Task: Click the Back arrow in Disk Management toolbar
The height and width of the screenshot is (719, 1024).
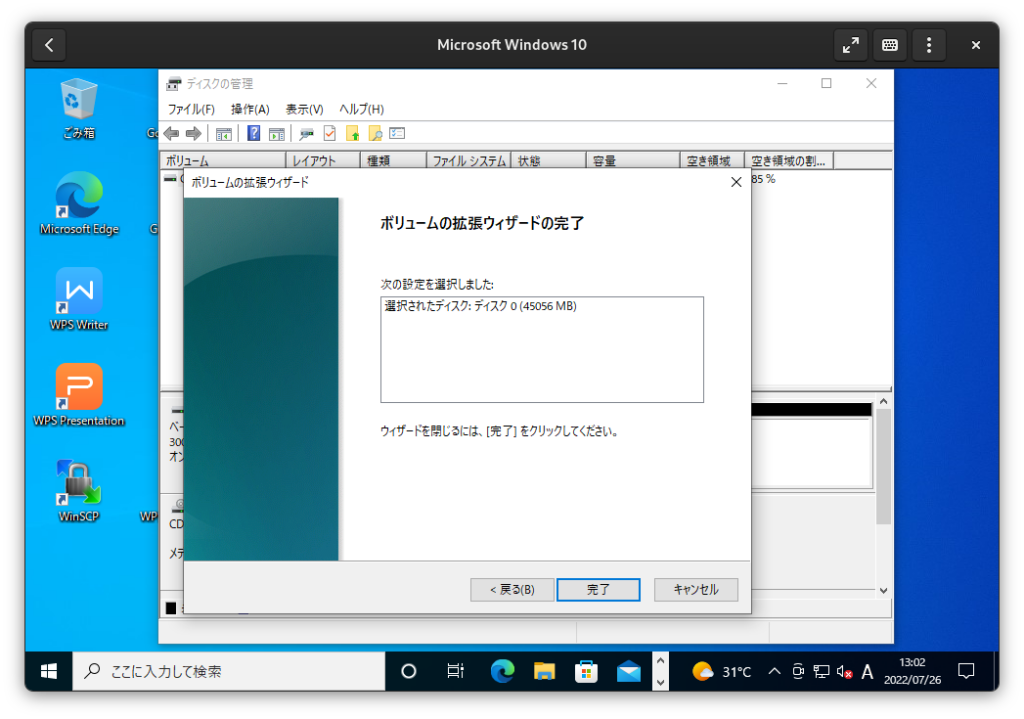Action: click(x=171, y=133)
